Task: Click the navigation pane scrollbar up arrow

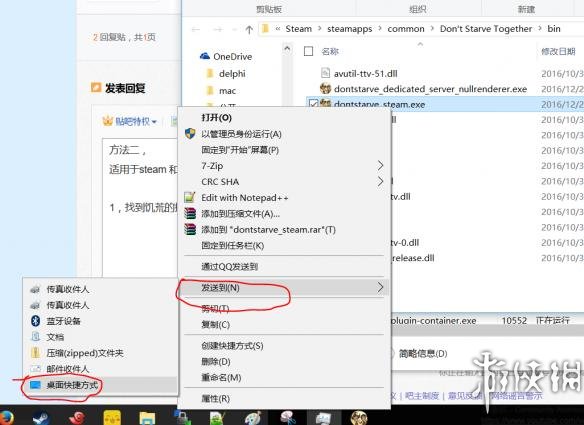Action: pyautogui.click(x=287, y=48)
